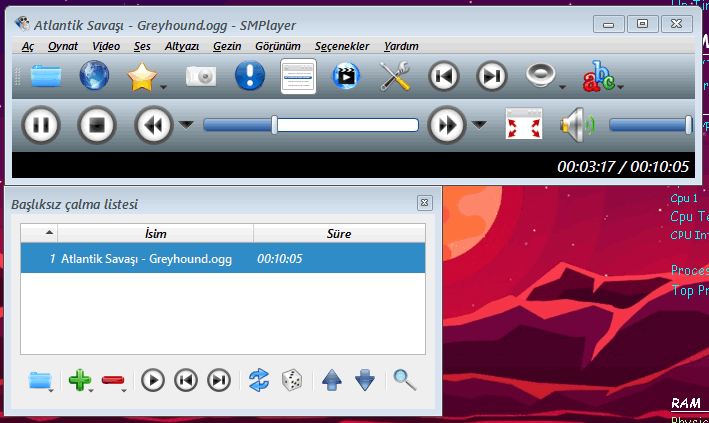Image resolution: width=709 pixels, height=423 pixels.
Task: Click the toolbar drag handle grip
Action: (x=18, y=76)
